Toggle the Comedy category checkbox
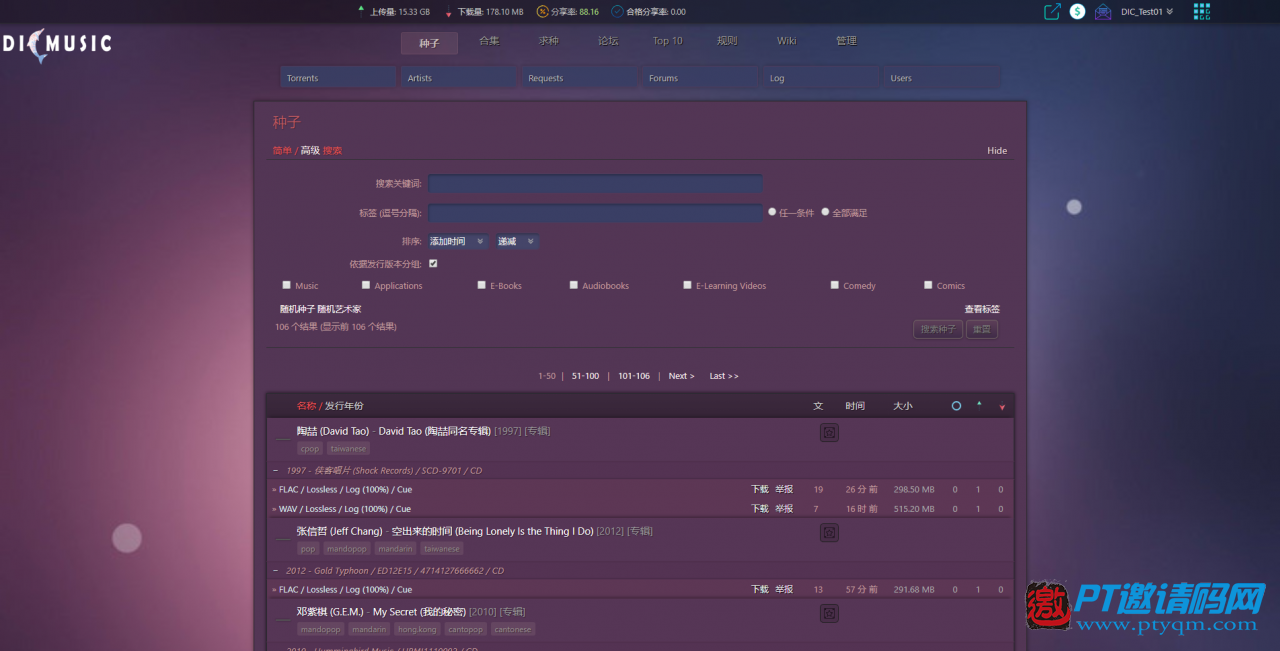Screen dimensions: 1280x651 pos(834,285)
